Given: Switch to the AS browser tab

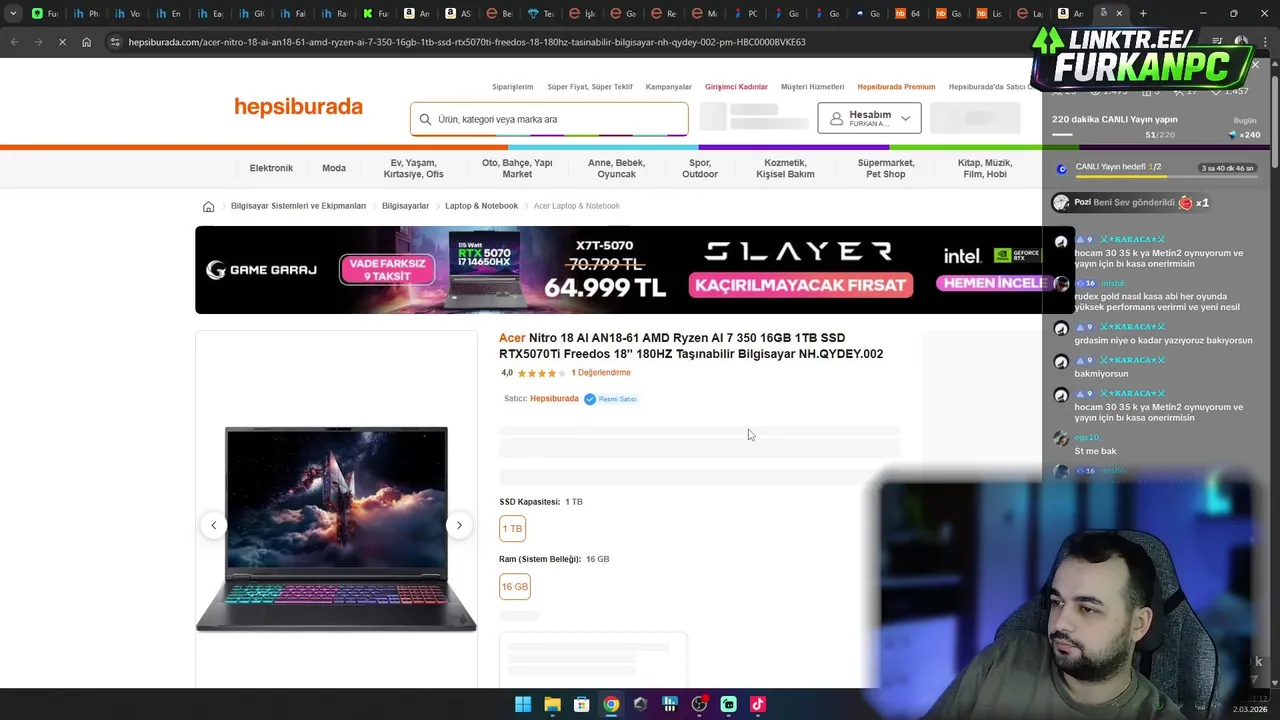Looking at the screenshot, I should click(x=458, y=13).
